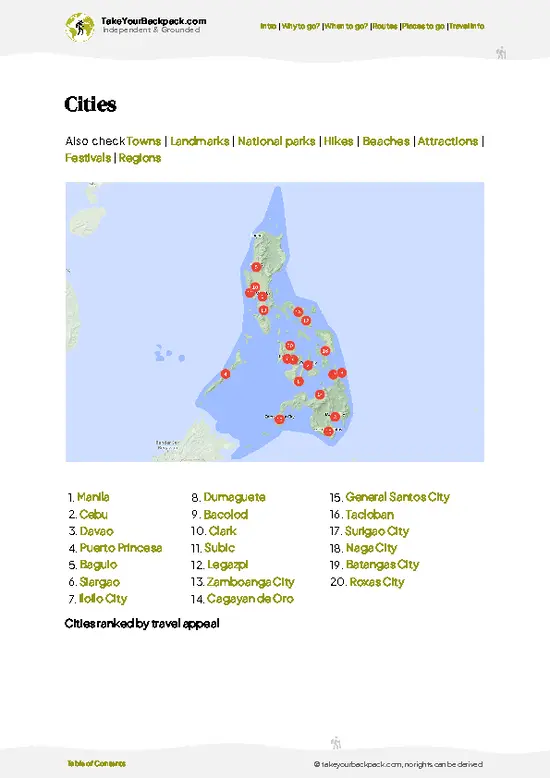Open the Roxas City link
The image size is (550, 778).
click(x=377, y=582)
